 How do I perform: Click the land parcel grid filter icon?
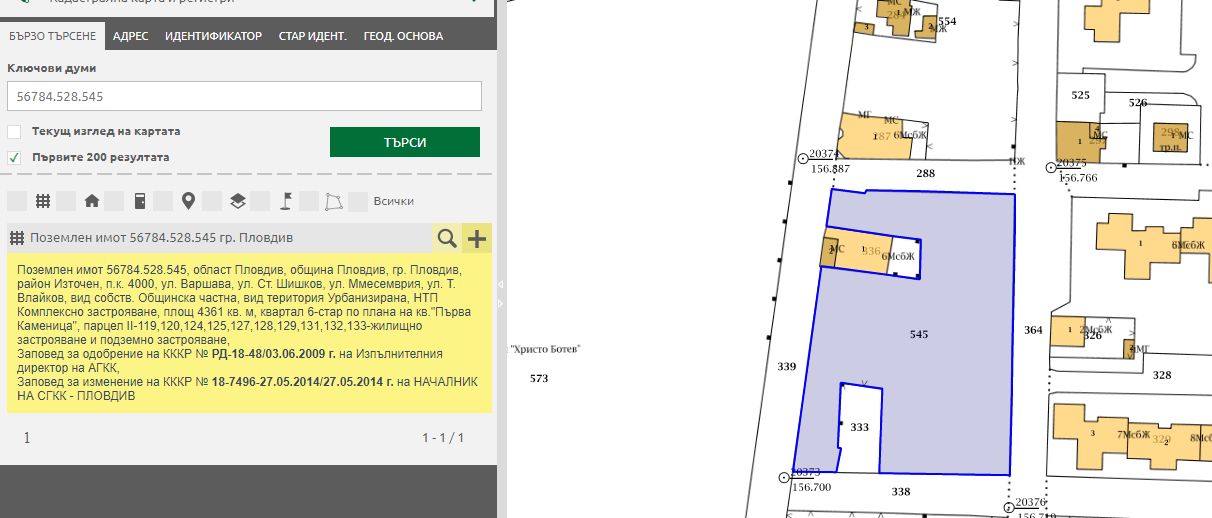click(43, 201)
